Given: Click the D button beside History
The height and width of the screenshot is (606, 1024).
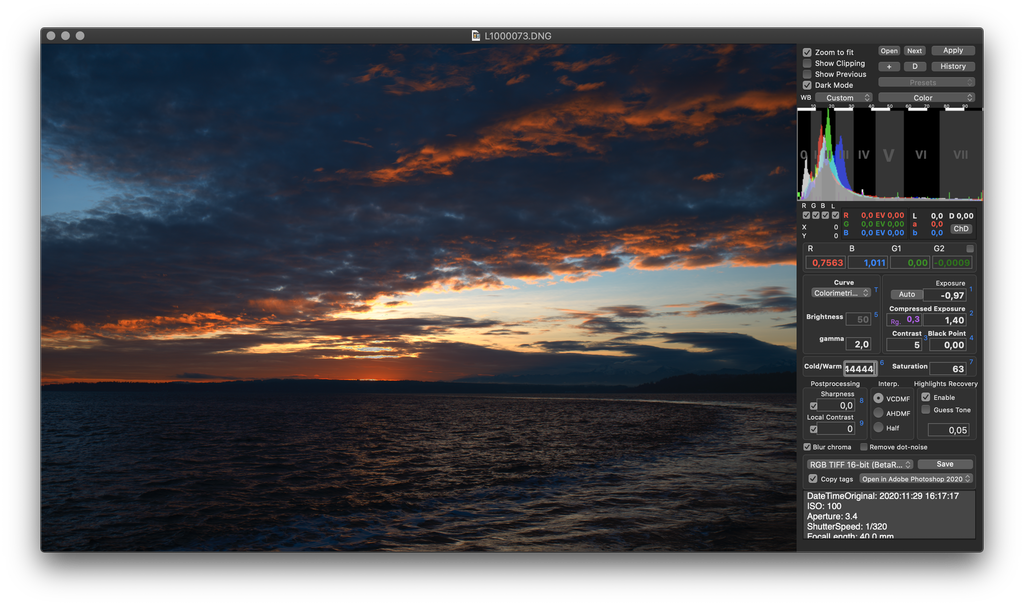Looking at the screenshot, I should (x=914, y=66).
